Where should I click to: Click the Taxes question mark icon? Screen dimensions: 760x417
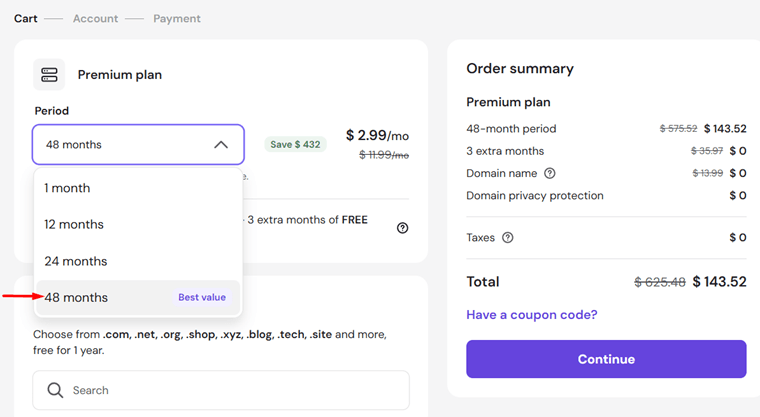tap(507, 238)
